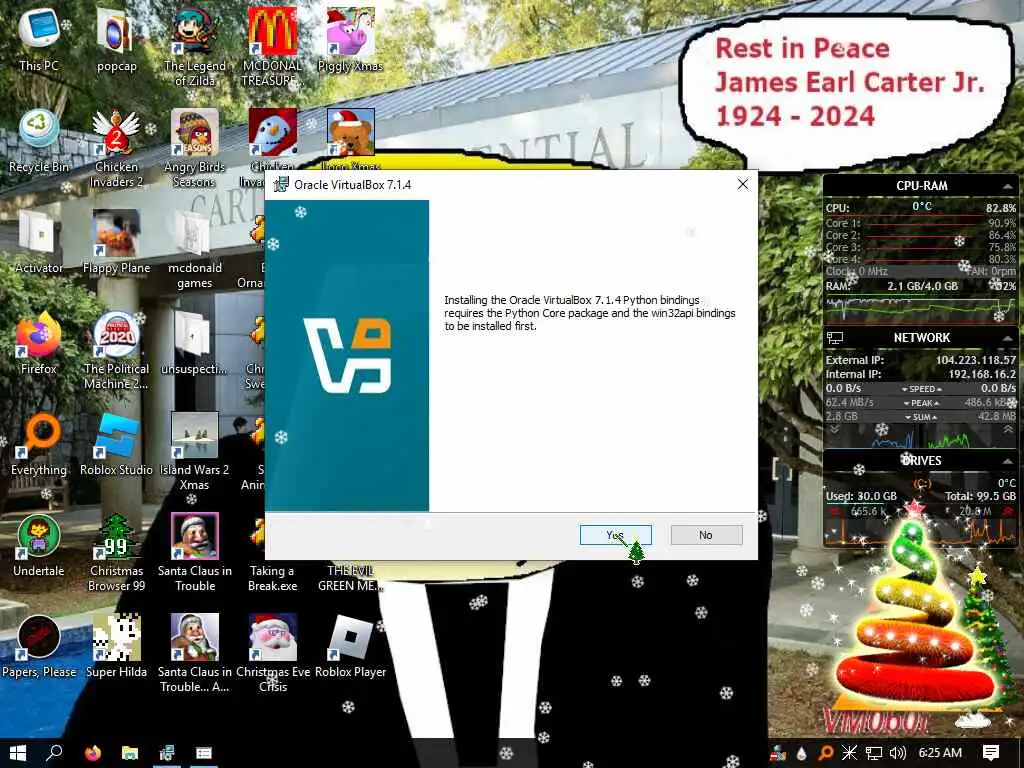Open the network tray icon

[874, 753]
